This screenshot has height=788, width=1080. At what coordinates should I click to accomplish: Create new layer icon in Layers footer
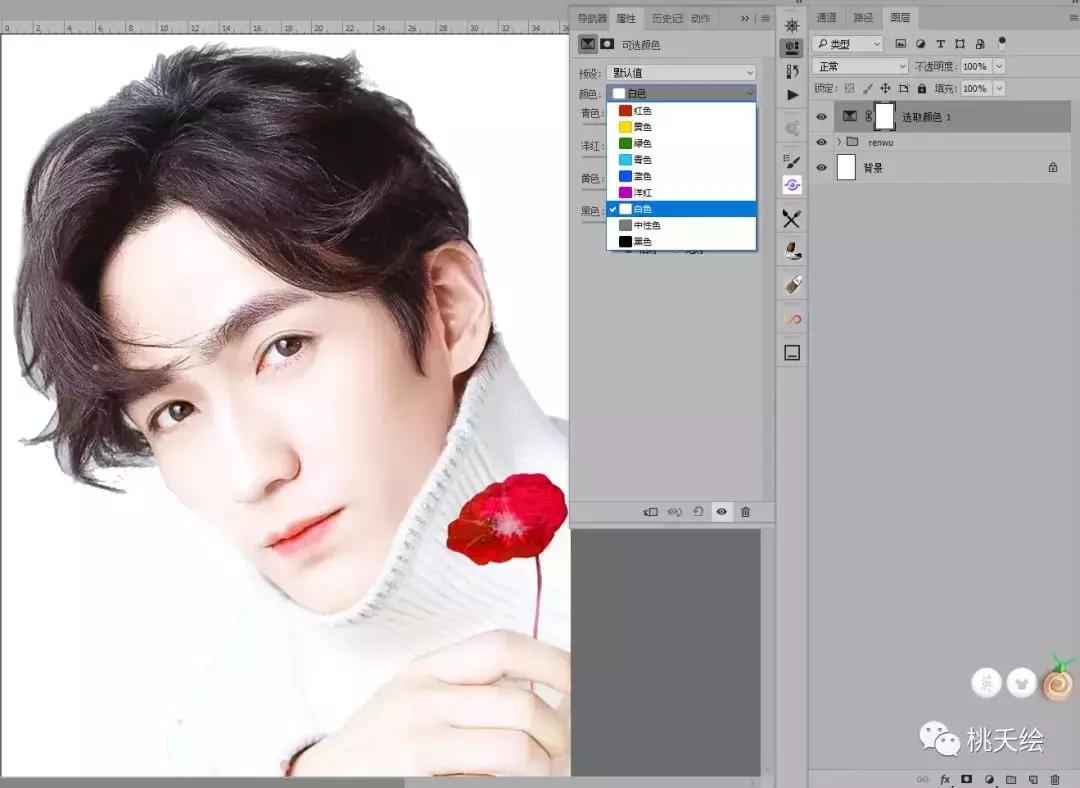1033,780
